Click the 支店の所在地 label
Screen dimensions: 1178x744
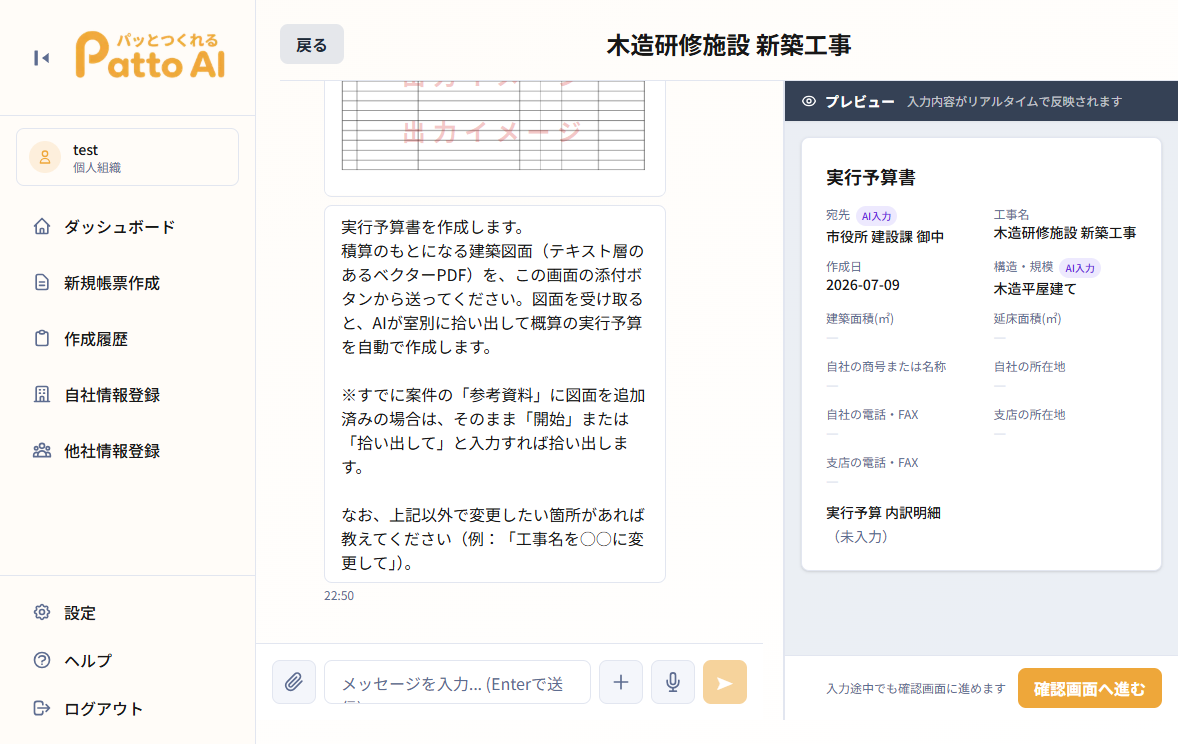(1029, 415)
